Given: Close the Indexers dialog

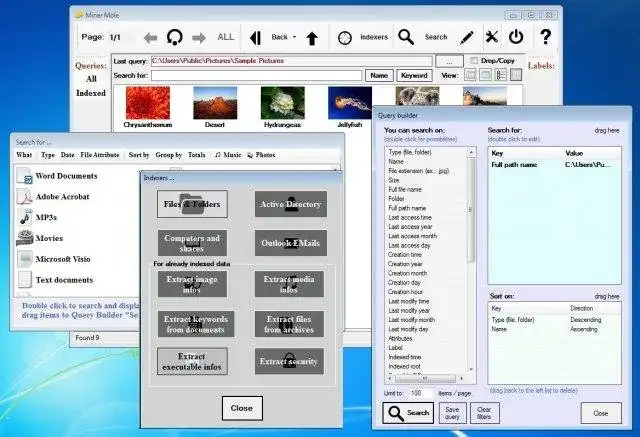Looking at the screenshot, I should (x=242, y=408).
